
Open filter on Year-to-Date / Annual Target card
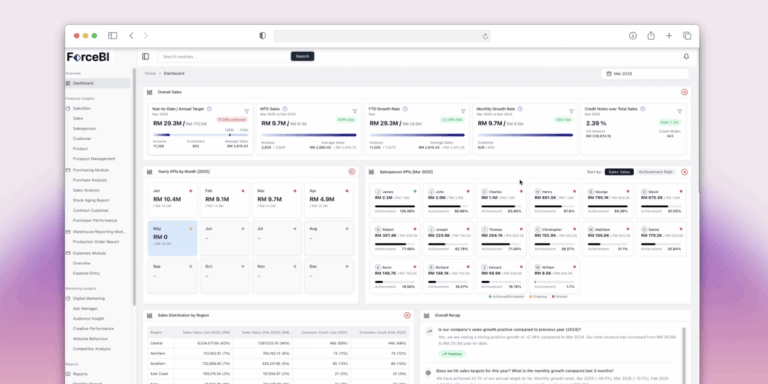(246, 111)
